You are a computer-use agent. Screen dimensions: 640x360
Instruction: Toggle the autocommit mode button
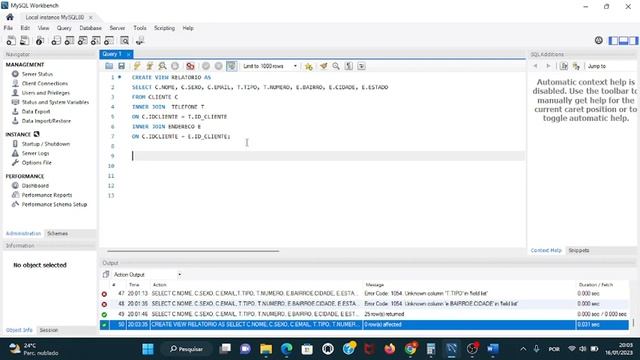click(231, 66)
